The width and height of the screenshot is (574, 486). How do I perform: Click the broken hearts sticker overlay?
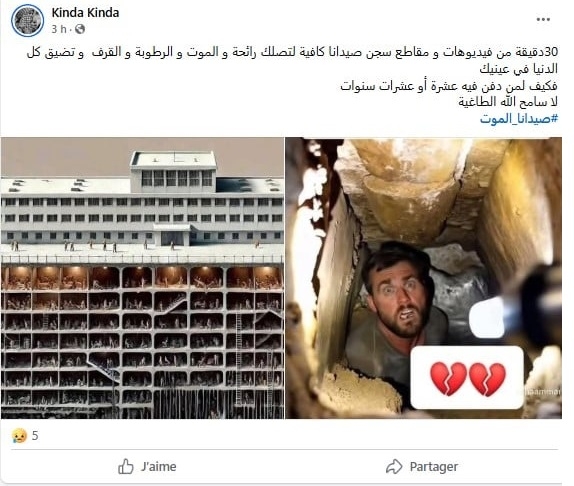(467, 378)
